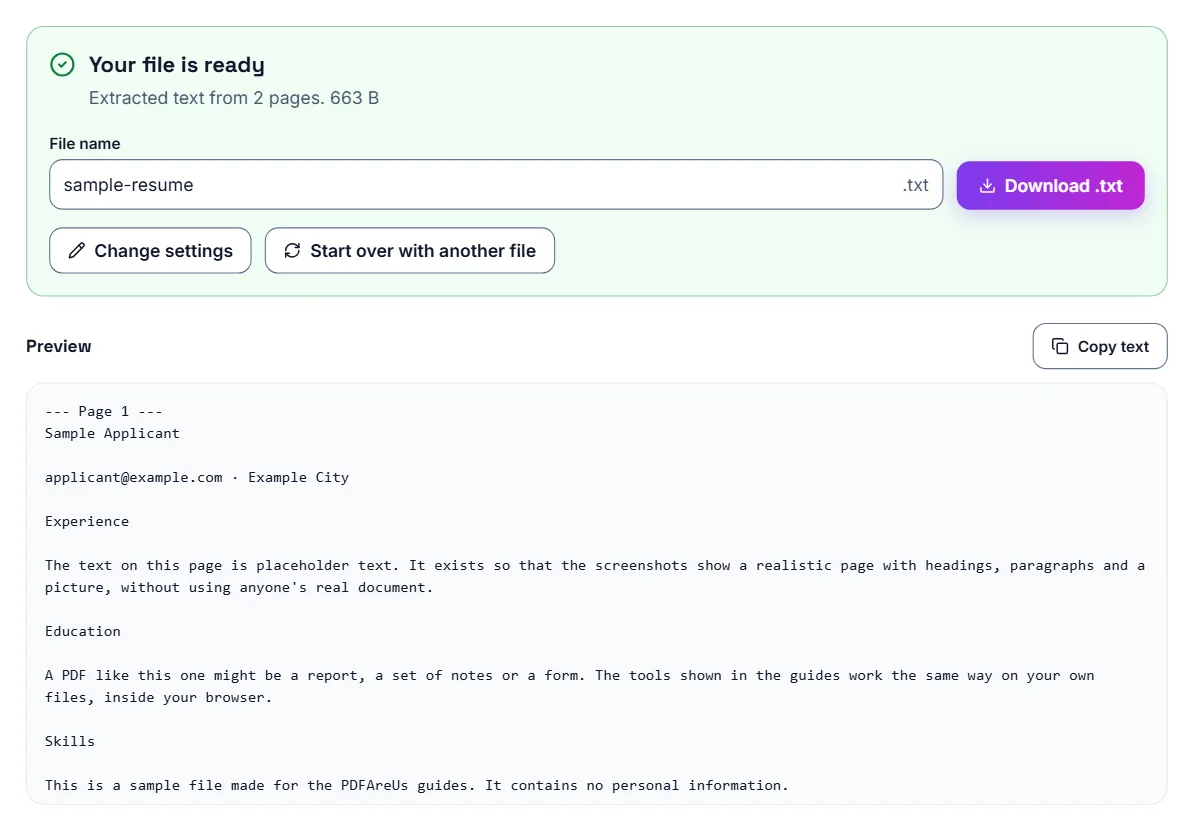Image resolution: width=1195 pixels, height=832 pixels.
Task: Click the "Skills" heading in preview
Action: 70,741
